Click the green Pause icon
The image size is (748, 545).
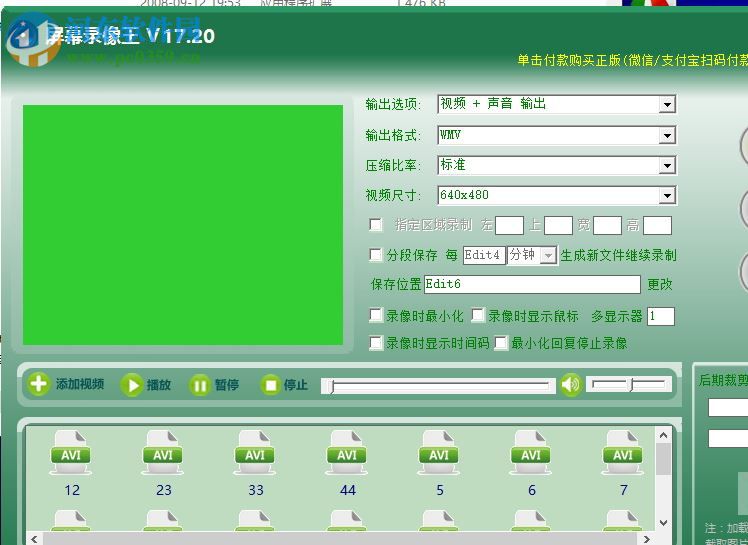click(200, 385)
